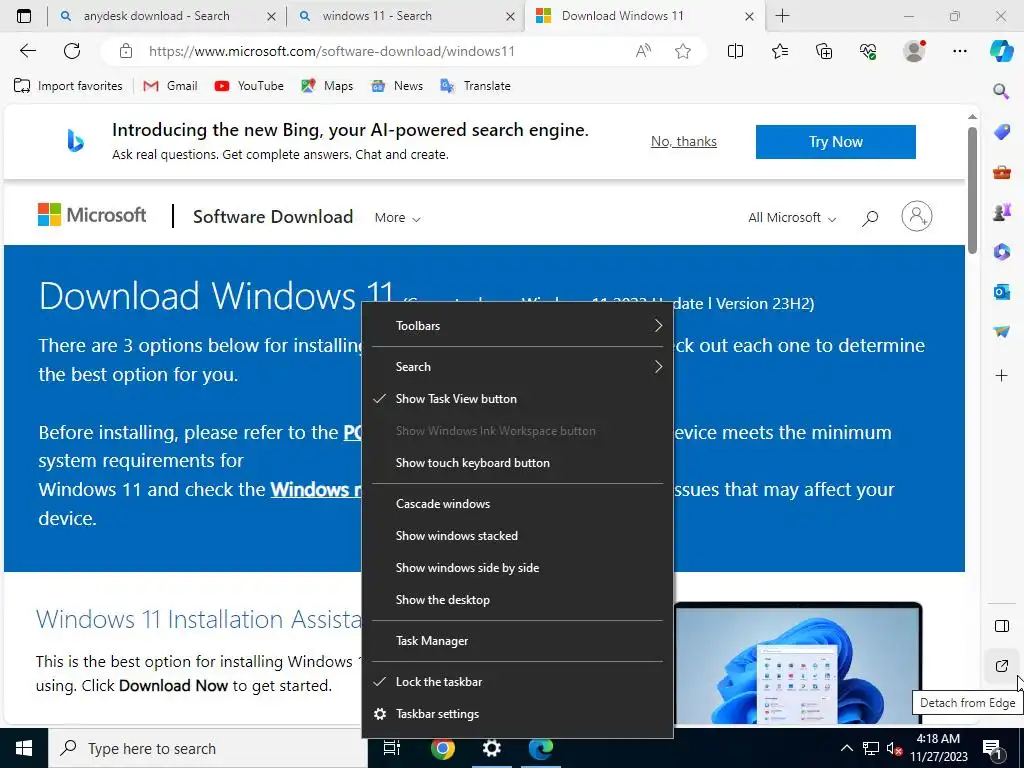The width and height of the screenshot is (1024, 768).
Task: Go back with the browser back arrow
Action: [27, 51]
